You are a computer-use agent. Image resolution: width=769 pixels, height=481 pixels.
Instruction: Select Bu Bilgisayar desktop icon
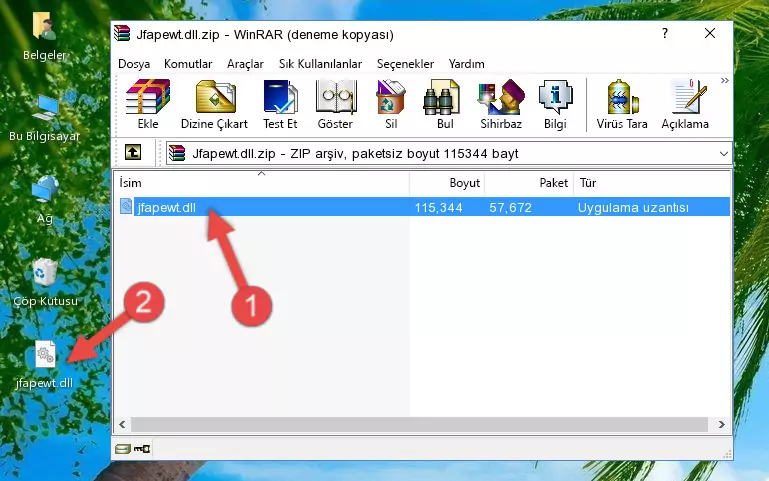[44, 119]
